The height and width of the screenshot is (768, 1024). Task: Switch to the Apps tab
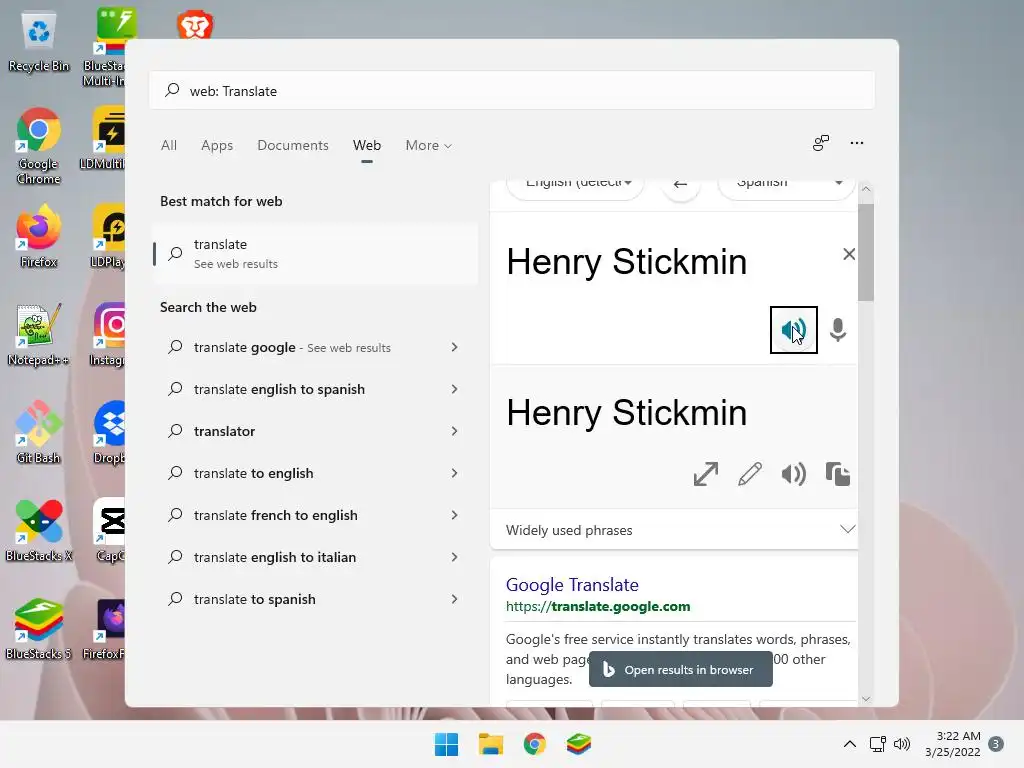coord(217,145)
